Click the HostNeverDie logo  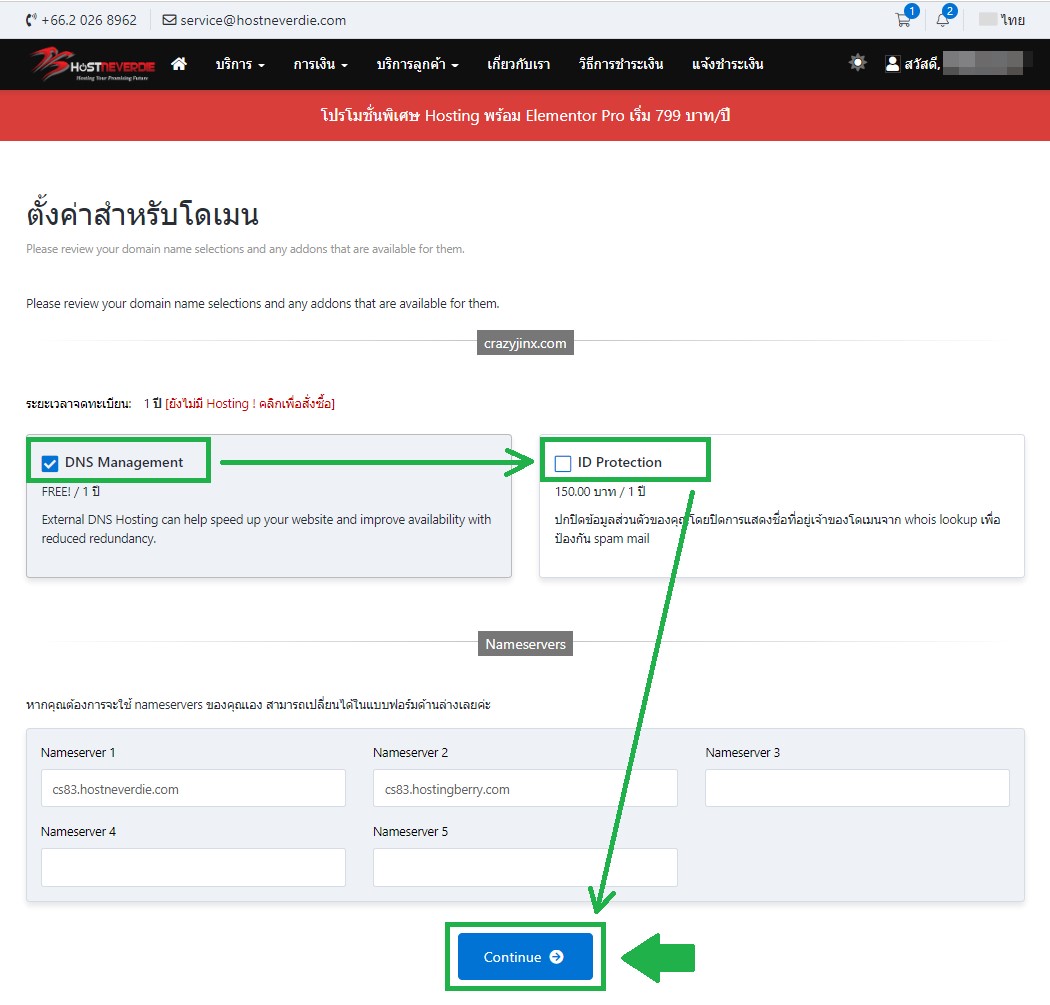pos(92,64)
